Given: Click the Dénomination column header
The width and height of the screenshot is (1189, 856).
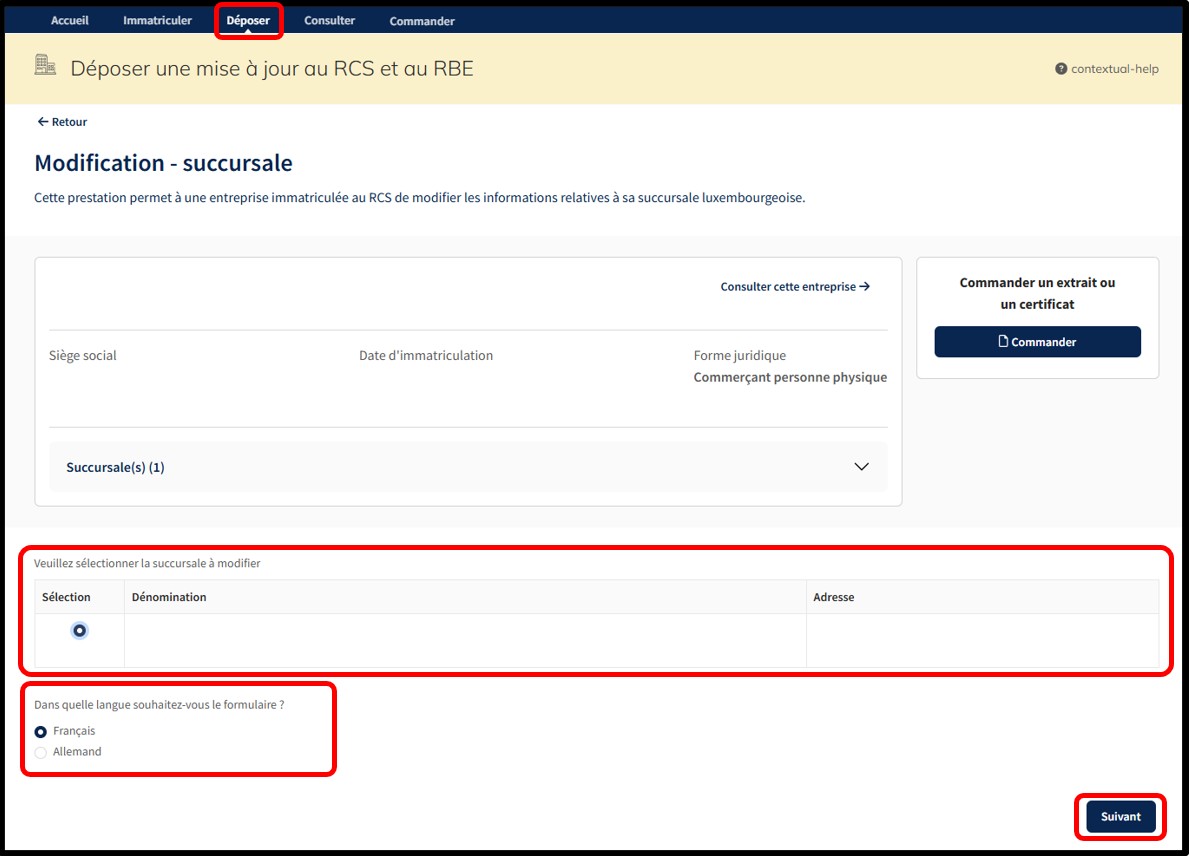Looking at the screenshot, I should point(169,597).
